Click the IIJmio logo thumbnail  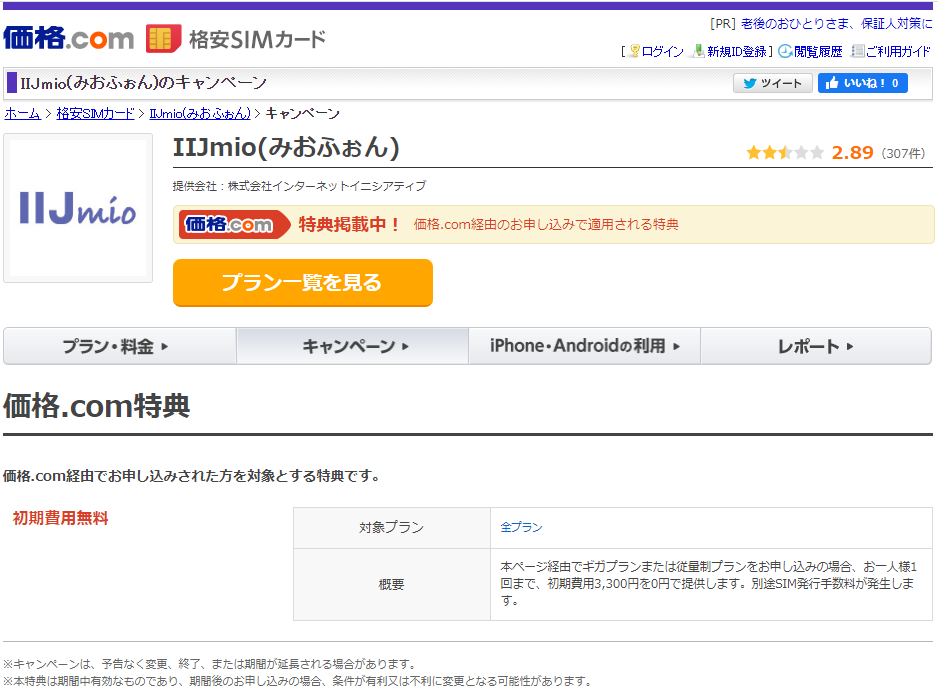(x=78, y=208)
